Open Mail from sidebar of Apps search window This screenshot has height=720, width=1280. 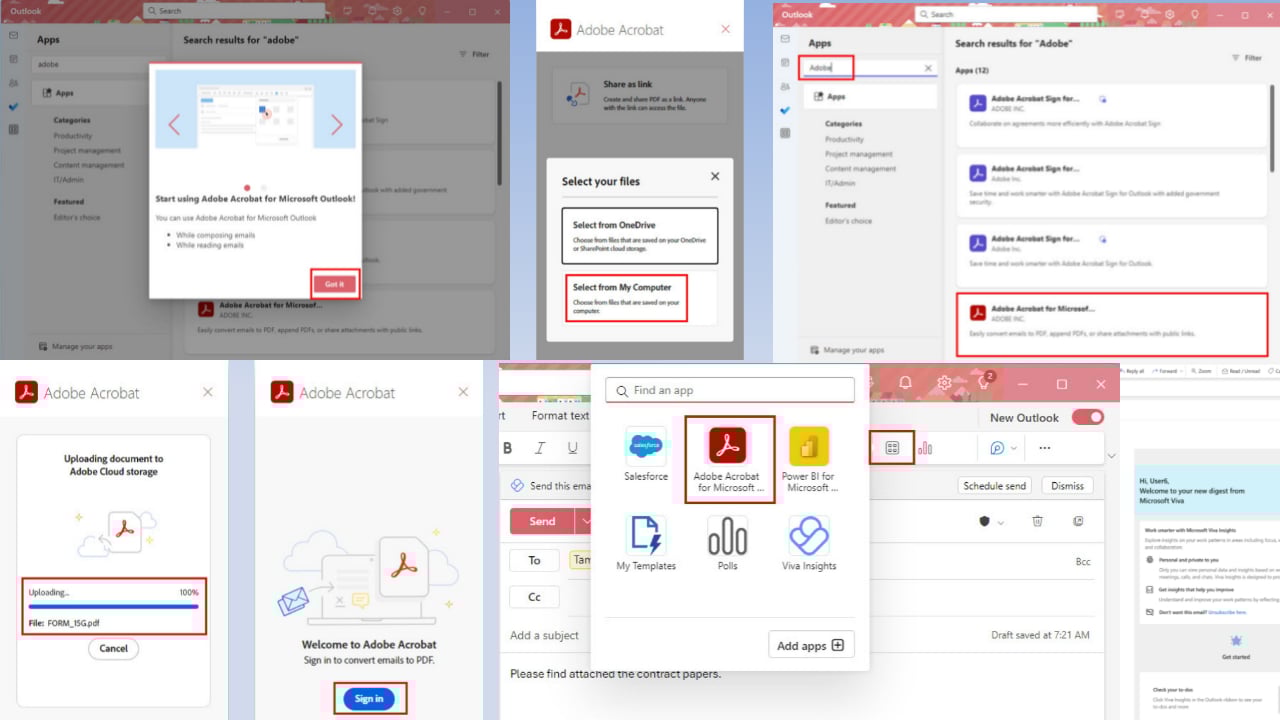785,39
